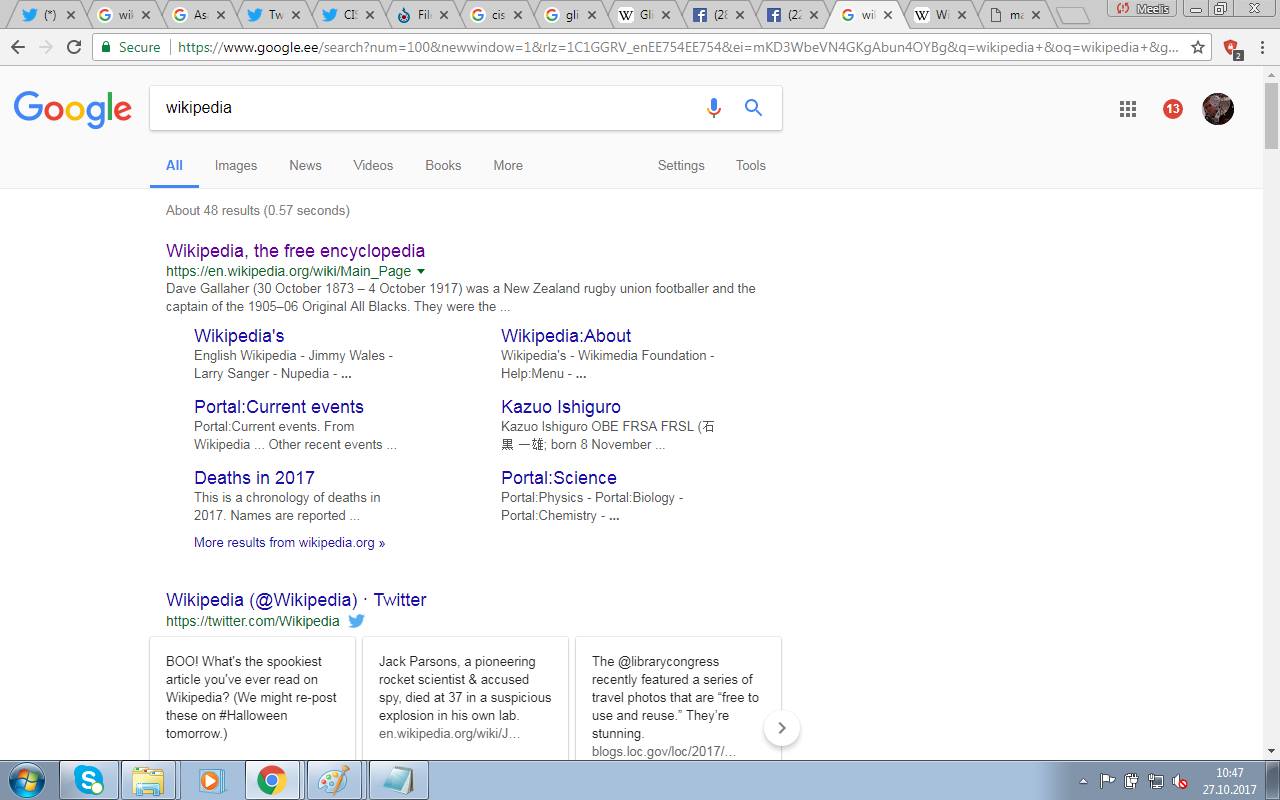Open the Google apps grid
The image size is (1280, 800).
1128,109
